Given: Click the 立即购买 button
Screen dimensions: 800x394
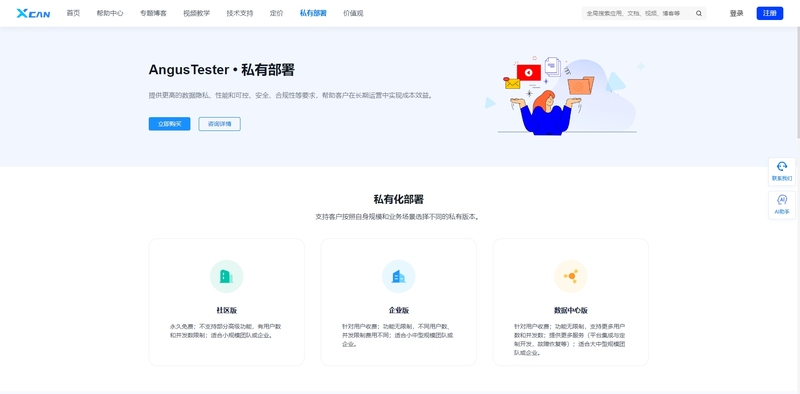Looking at the screenshot, I should click(x=169, y=124).
